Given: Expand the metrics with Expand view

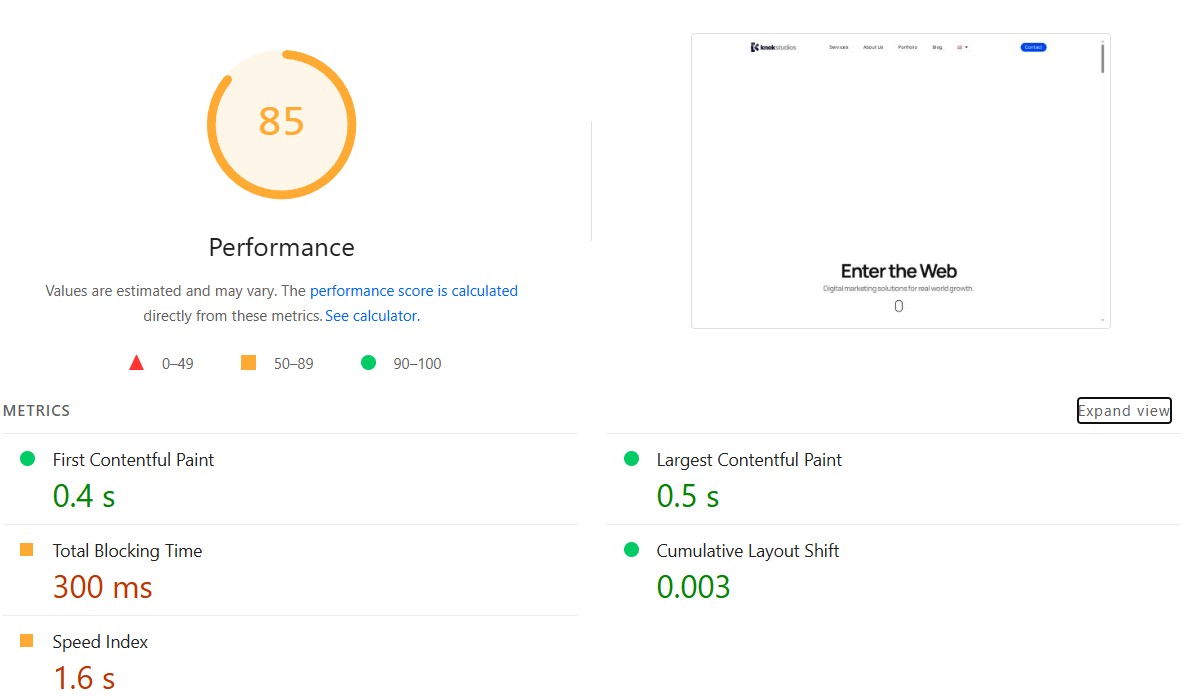Looking at the screenshot, I should click(1123, 411).
